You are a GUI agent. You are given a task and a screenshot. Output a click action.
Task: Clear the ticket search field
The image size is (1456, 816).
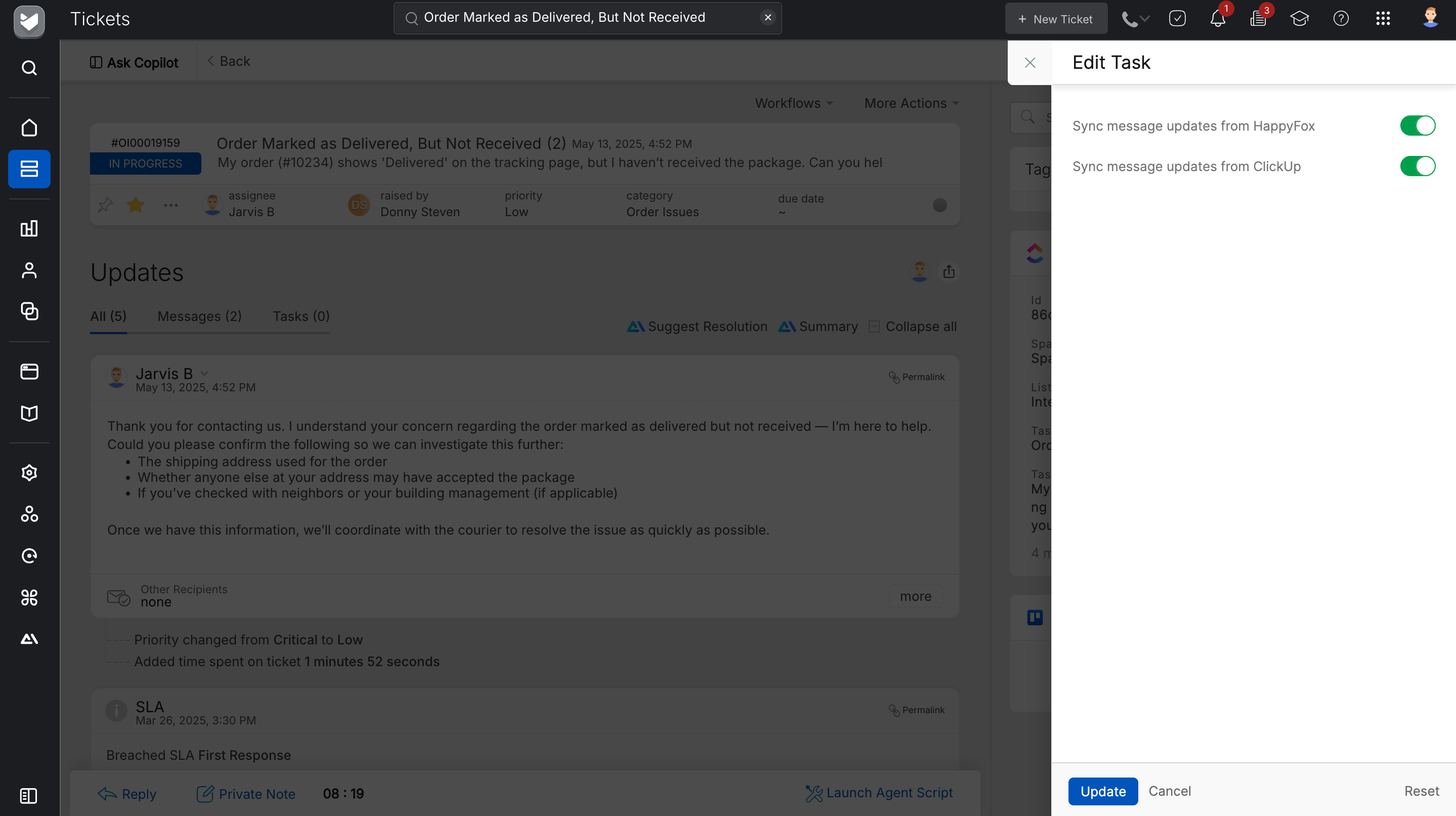tap(767, 18)
